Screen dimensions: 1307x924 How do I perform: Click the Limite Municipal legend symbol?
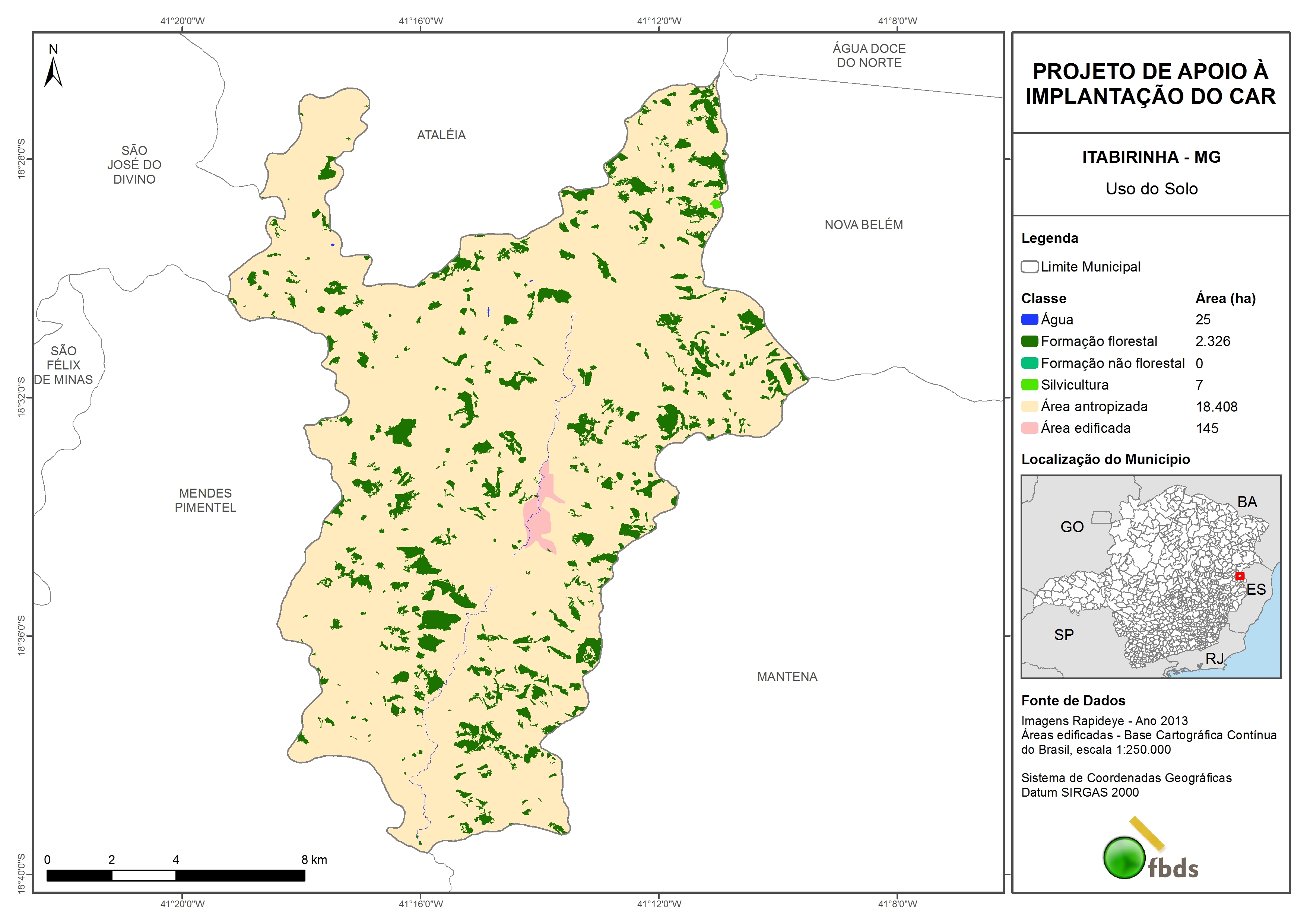[1029, 266]
